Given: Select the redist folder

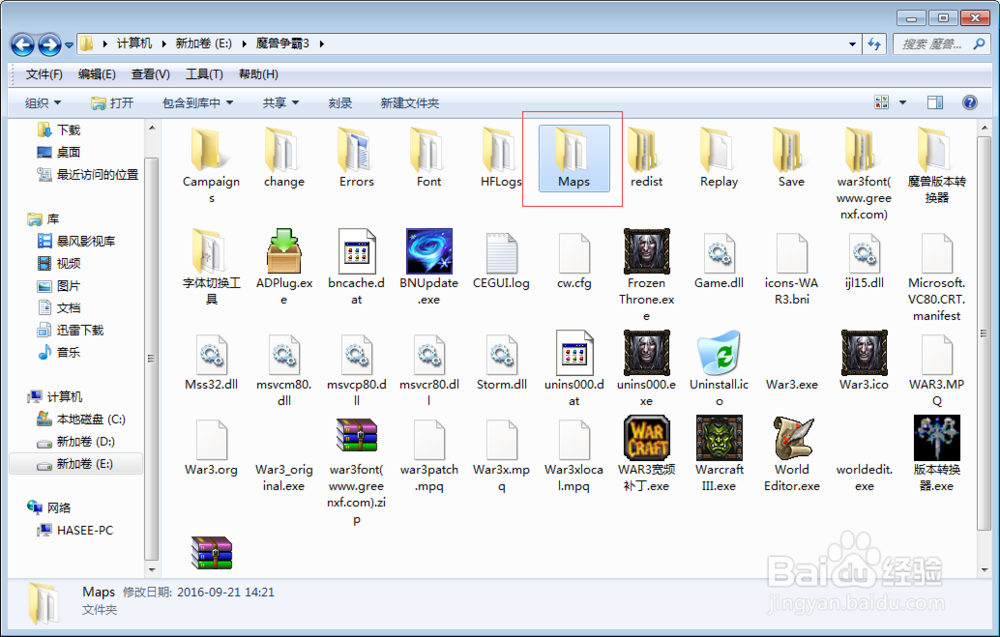Looking at the screenshot, I should 646,158.
